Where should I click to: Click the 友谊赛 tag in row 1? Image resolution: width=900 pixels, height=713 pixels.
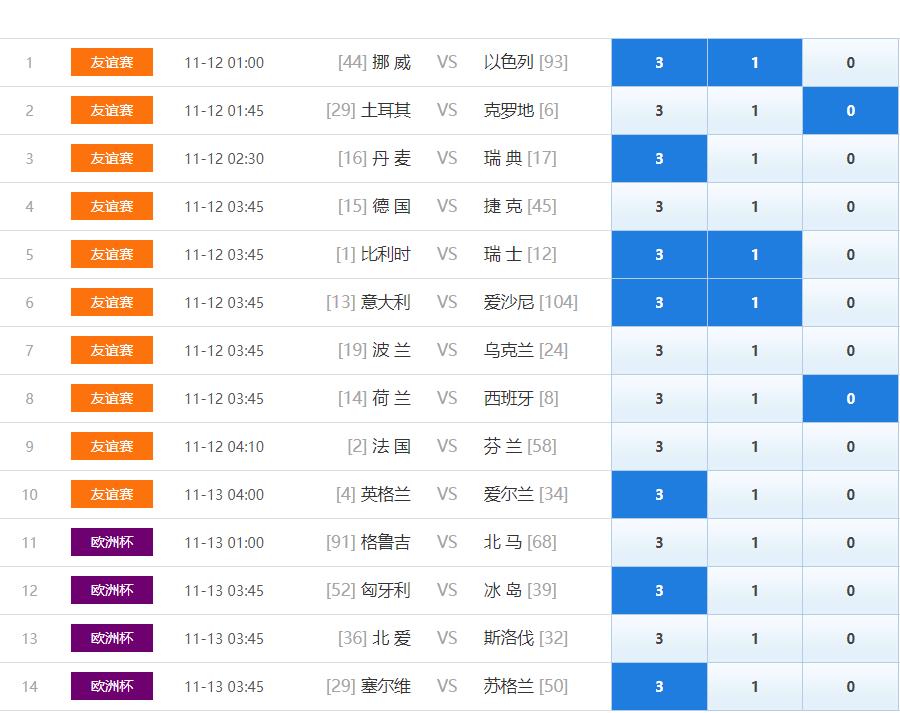(x=112, y=62)
